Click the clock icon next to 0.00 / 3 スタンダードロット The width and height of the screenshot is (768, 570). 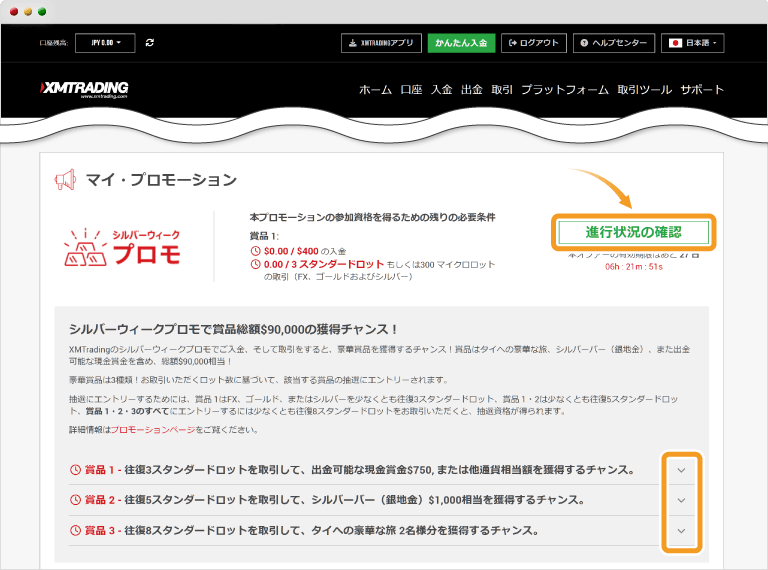[255, 264]
